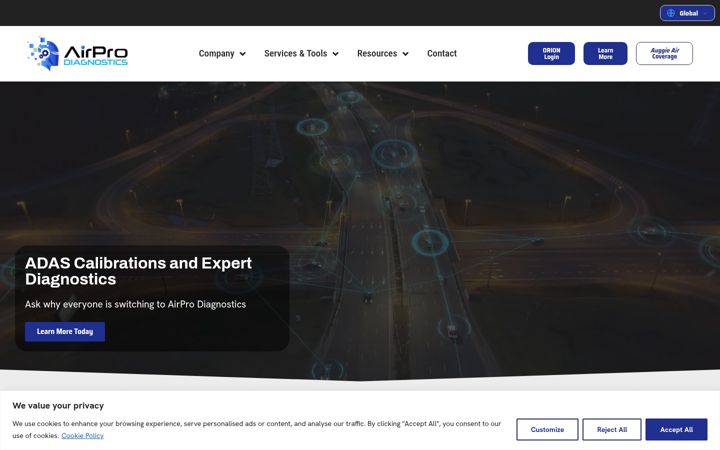Click the globe icon in Global selector
Viewport: 720px width, 450px height.
coord(671,13)
